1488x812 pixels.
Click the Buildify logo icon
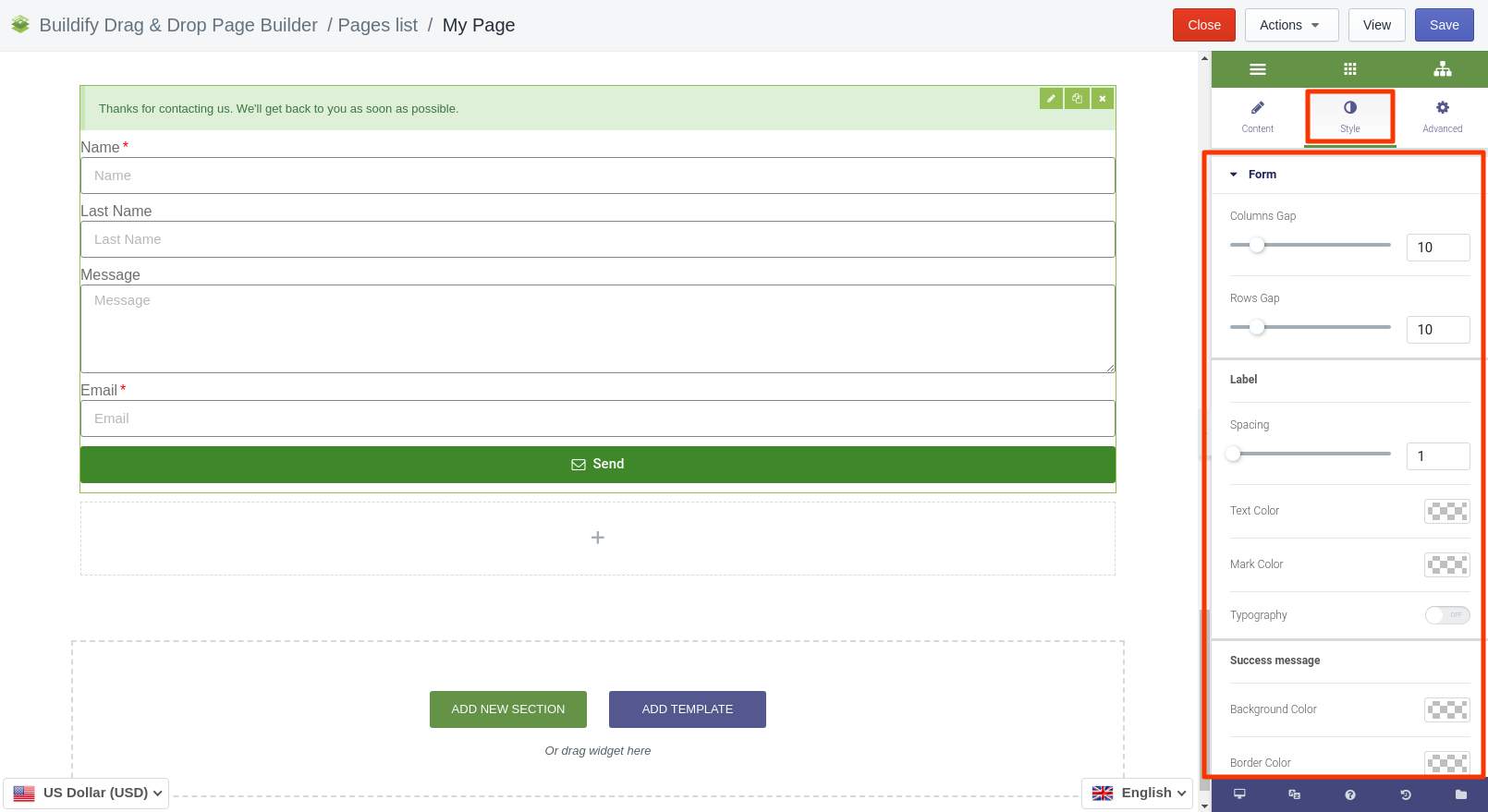[x=20, y=25]
